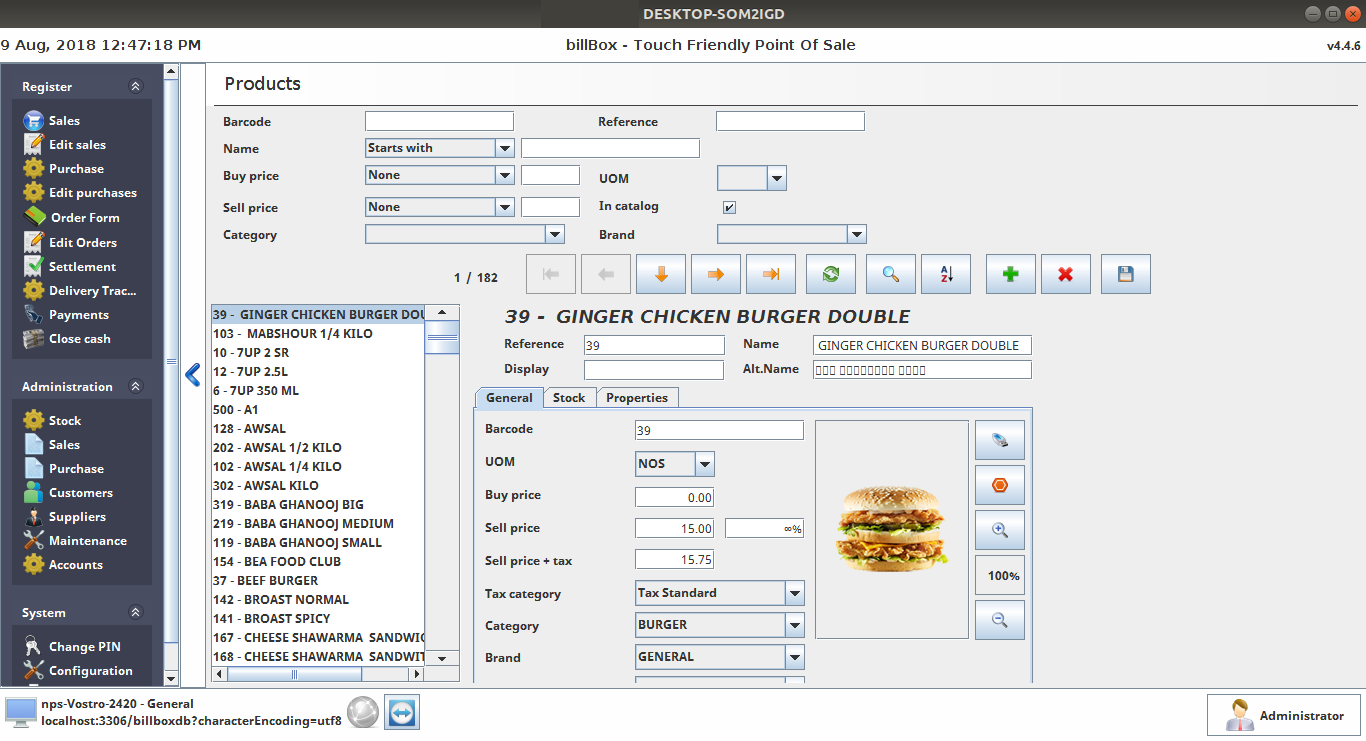
Task: Click the zoom in image icon
Action: click(999, 530)
